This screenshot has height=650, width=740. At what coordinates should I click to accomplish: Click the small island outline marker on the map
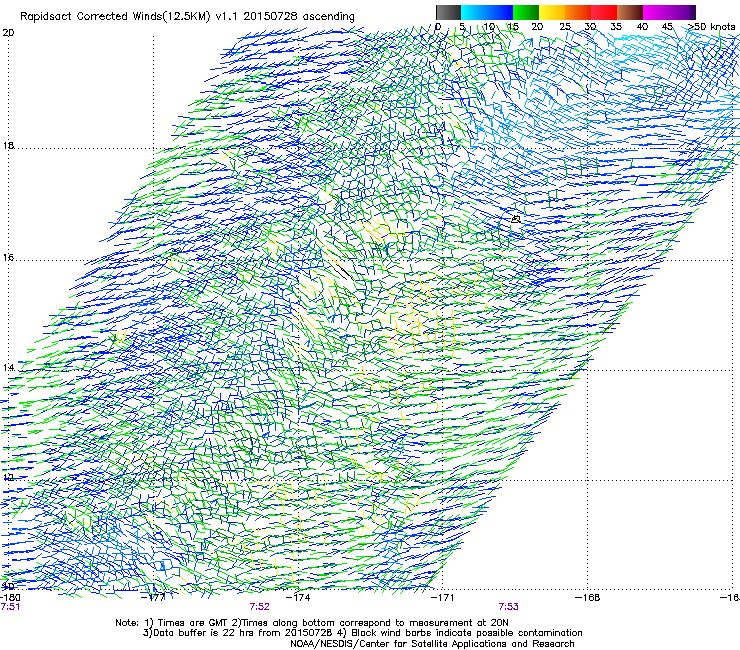(x=516, y=219)
